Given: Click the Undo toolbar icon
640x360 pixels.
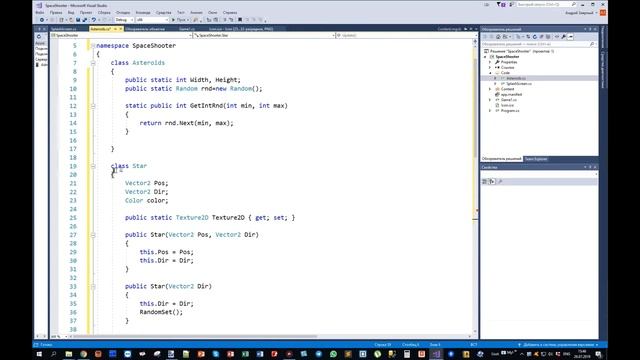Looking at the screenshot, I should [x=94, y=20].
